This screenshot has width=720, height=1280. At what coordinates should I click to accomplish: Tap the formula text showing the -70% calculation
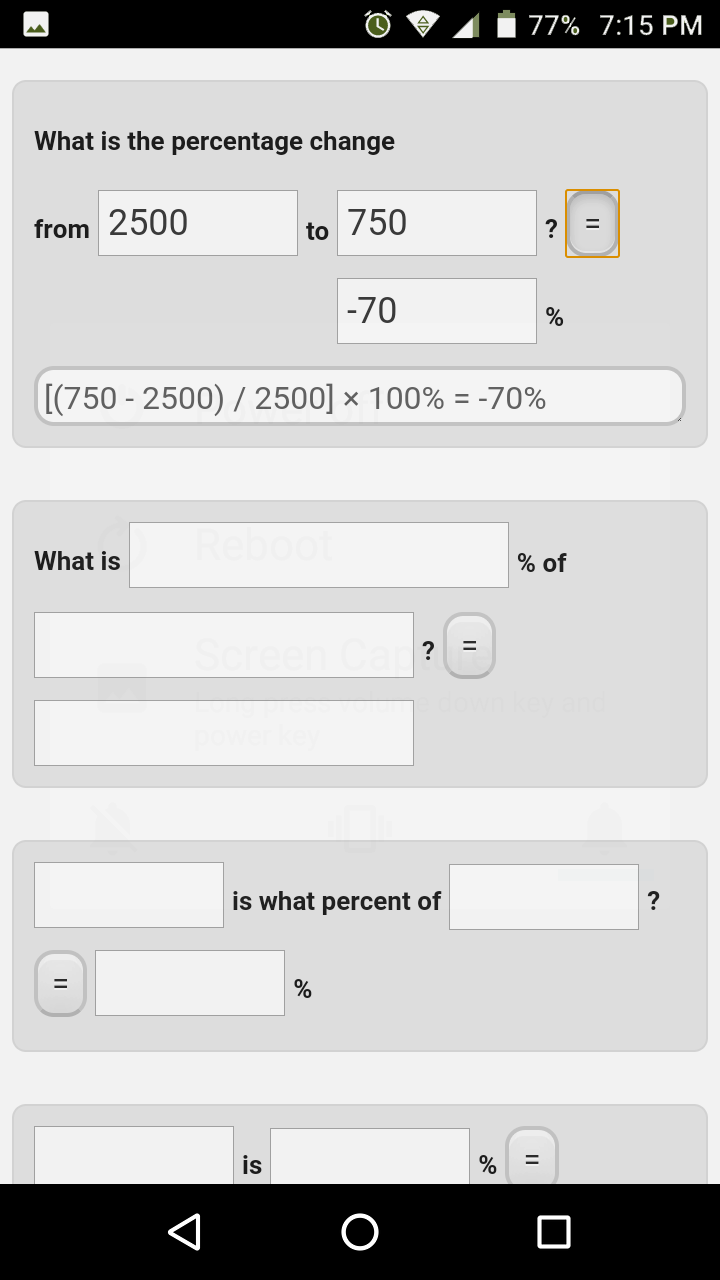(360, 396)
